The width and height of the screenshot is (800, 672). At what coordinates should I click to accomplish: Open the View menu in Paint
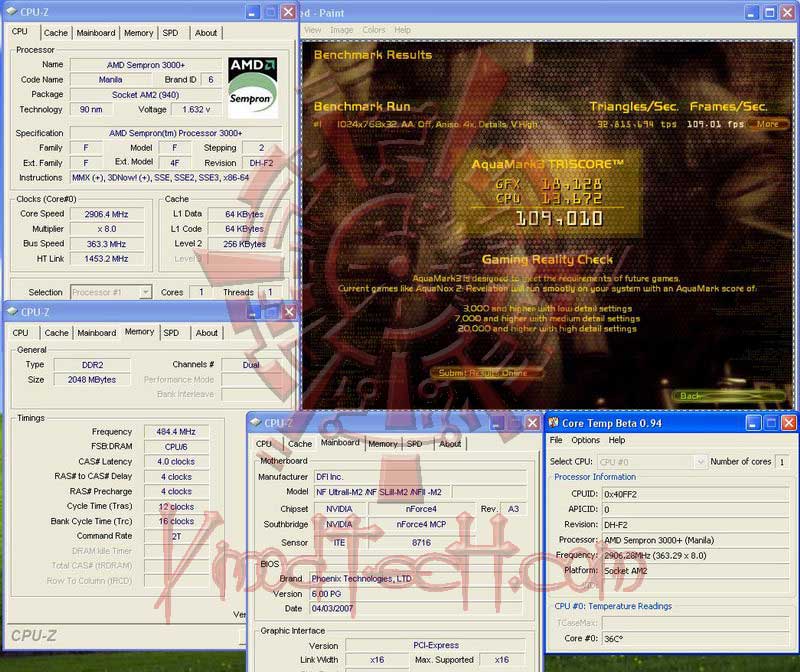click(x=313, y=30)
